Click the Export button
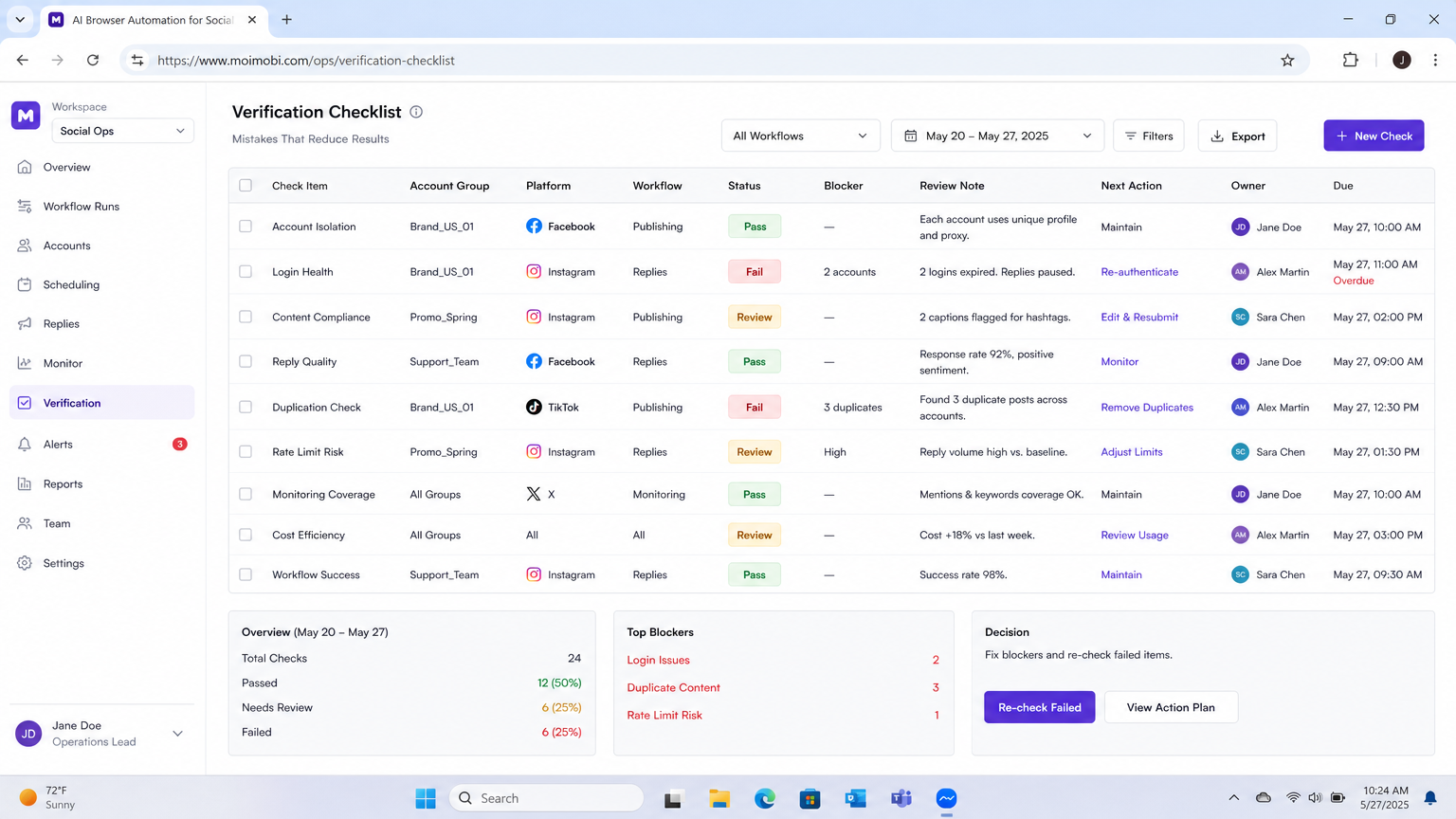This screenshot has height=819, width=1456. [x=1237, y=136]
